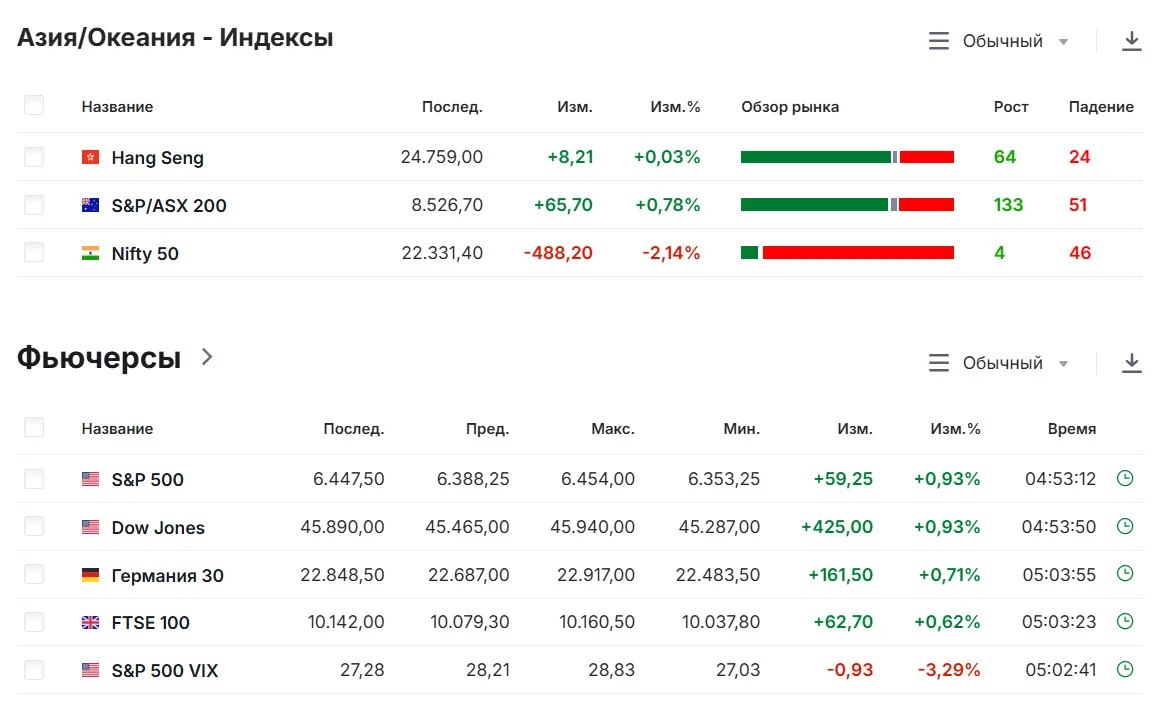Open the S&P/ASX 200 index page
The width and height of the screenshot is (1156, 717).
click(x=169, y=206)
